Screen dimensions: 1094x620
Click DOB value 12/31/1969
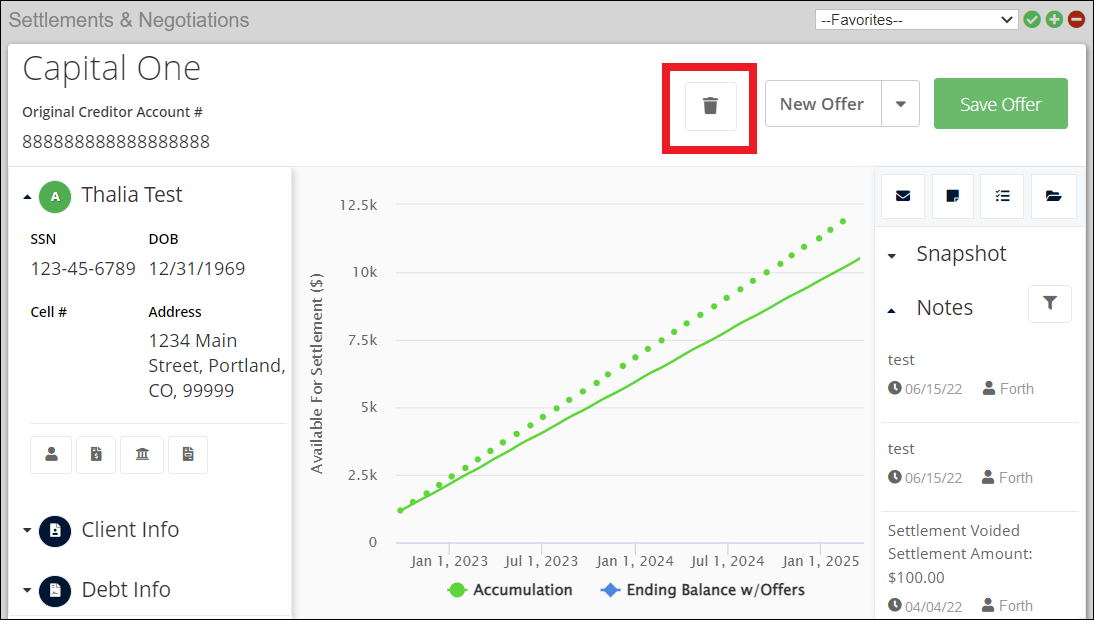click(197, 269)
